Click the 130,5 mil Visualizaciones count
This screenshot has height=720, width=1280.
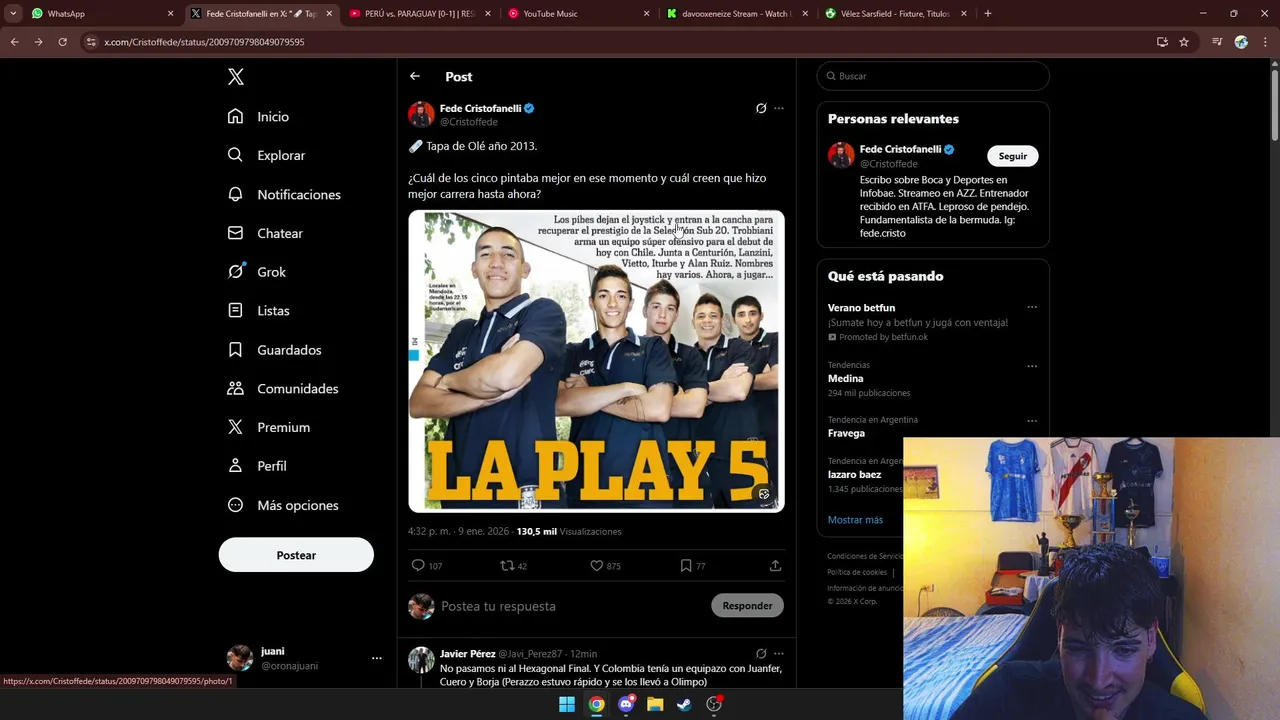(569, 532)
